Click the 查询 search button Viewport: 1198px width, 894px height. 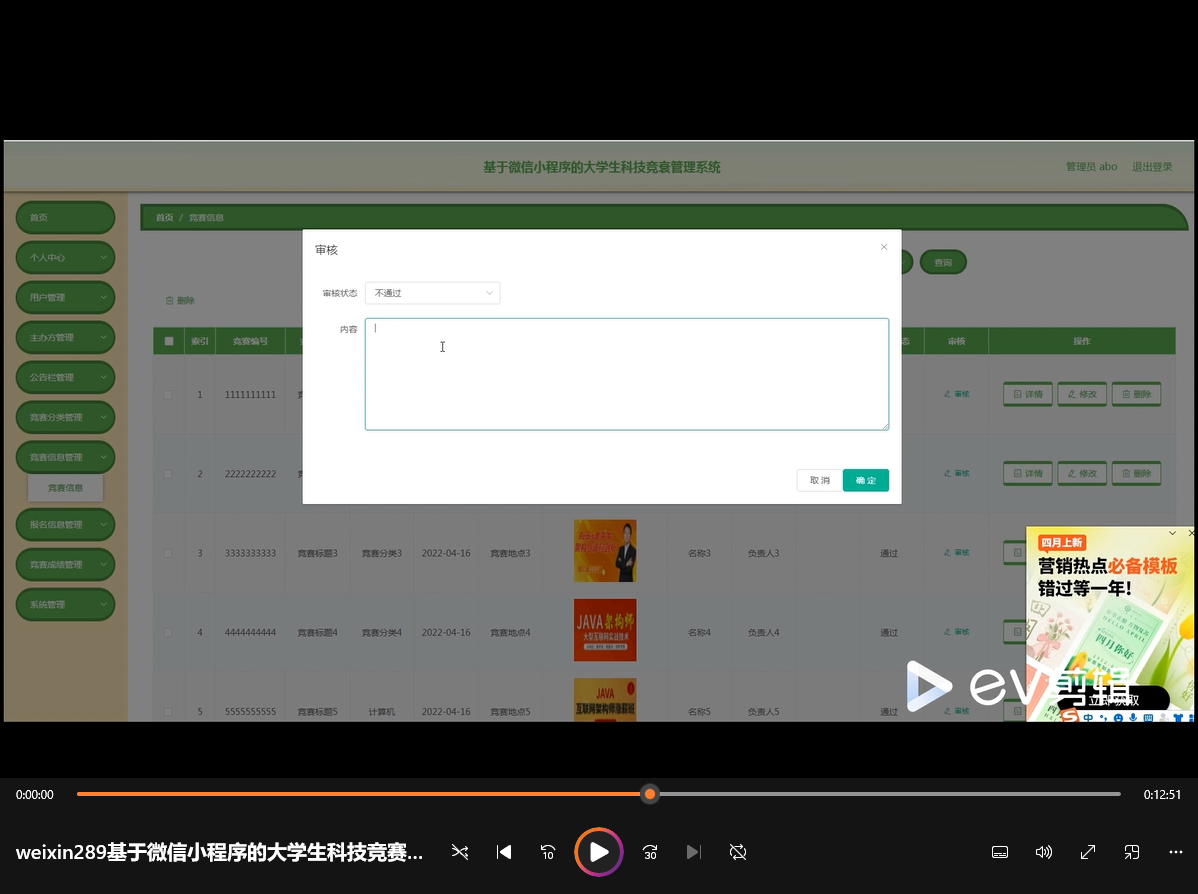pos(943,262)
